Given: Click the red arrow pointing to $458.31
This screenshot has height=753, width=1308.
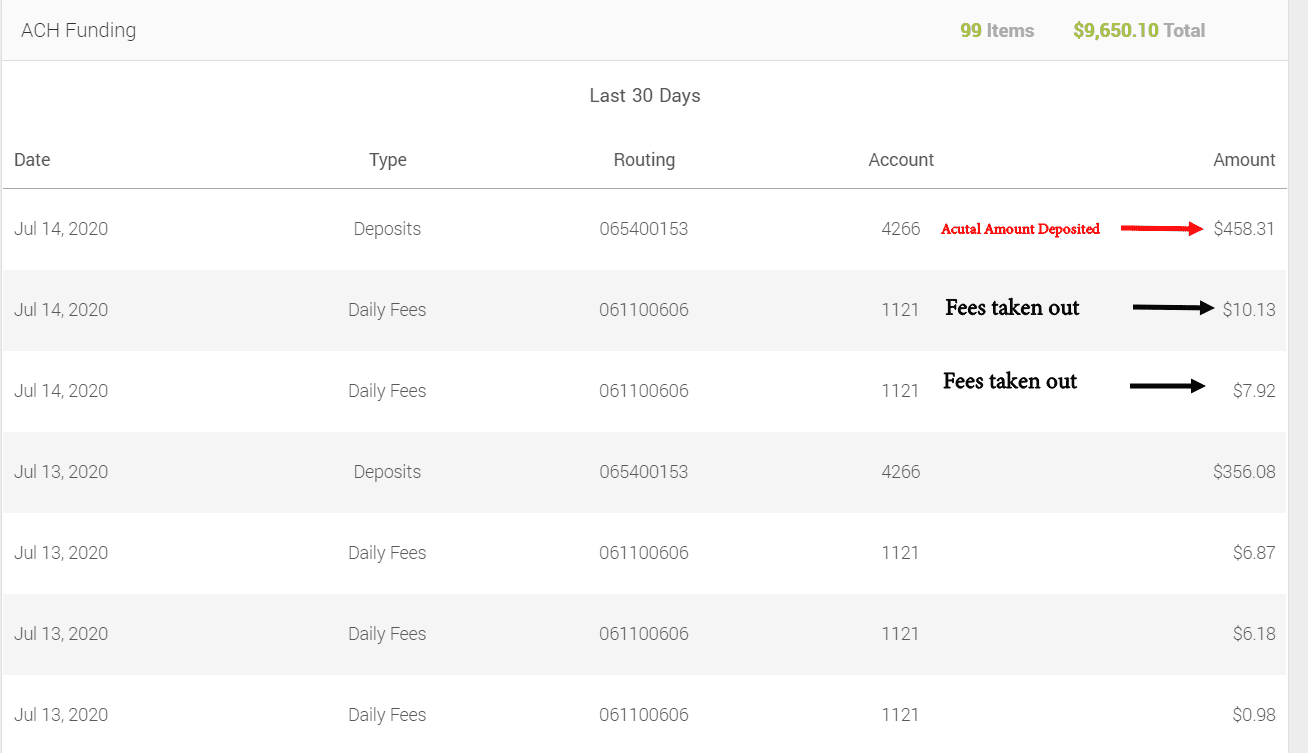Looking at the screenshot, I should (x=1161, y=228).
